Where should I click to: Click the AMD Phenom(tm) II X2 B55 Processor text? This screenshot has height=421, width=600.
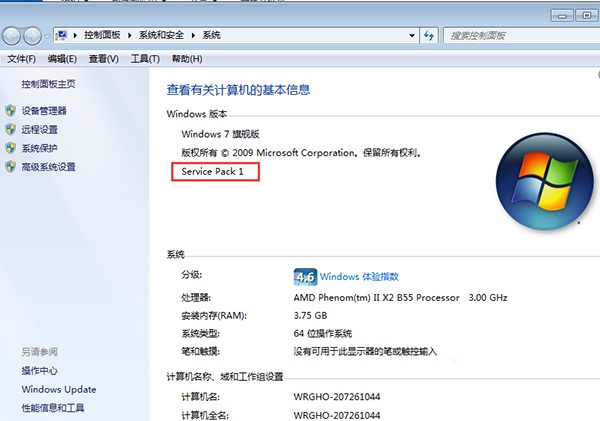[377, 298]
